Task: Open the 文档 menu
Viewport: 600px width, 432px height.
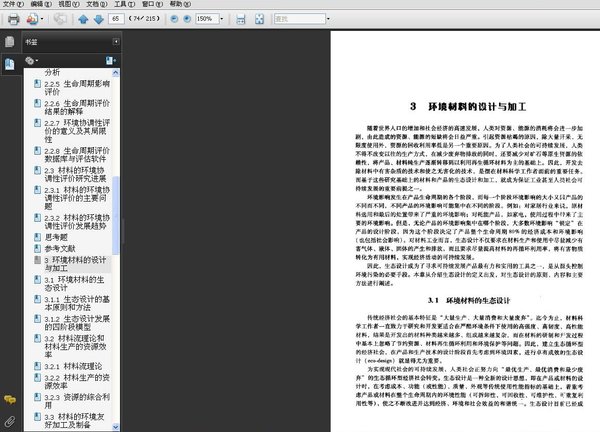Action: tap(97, 4)
